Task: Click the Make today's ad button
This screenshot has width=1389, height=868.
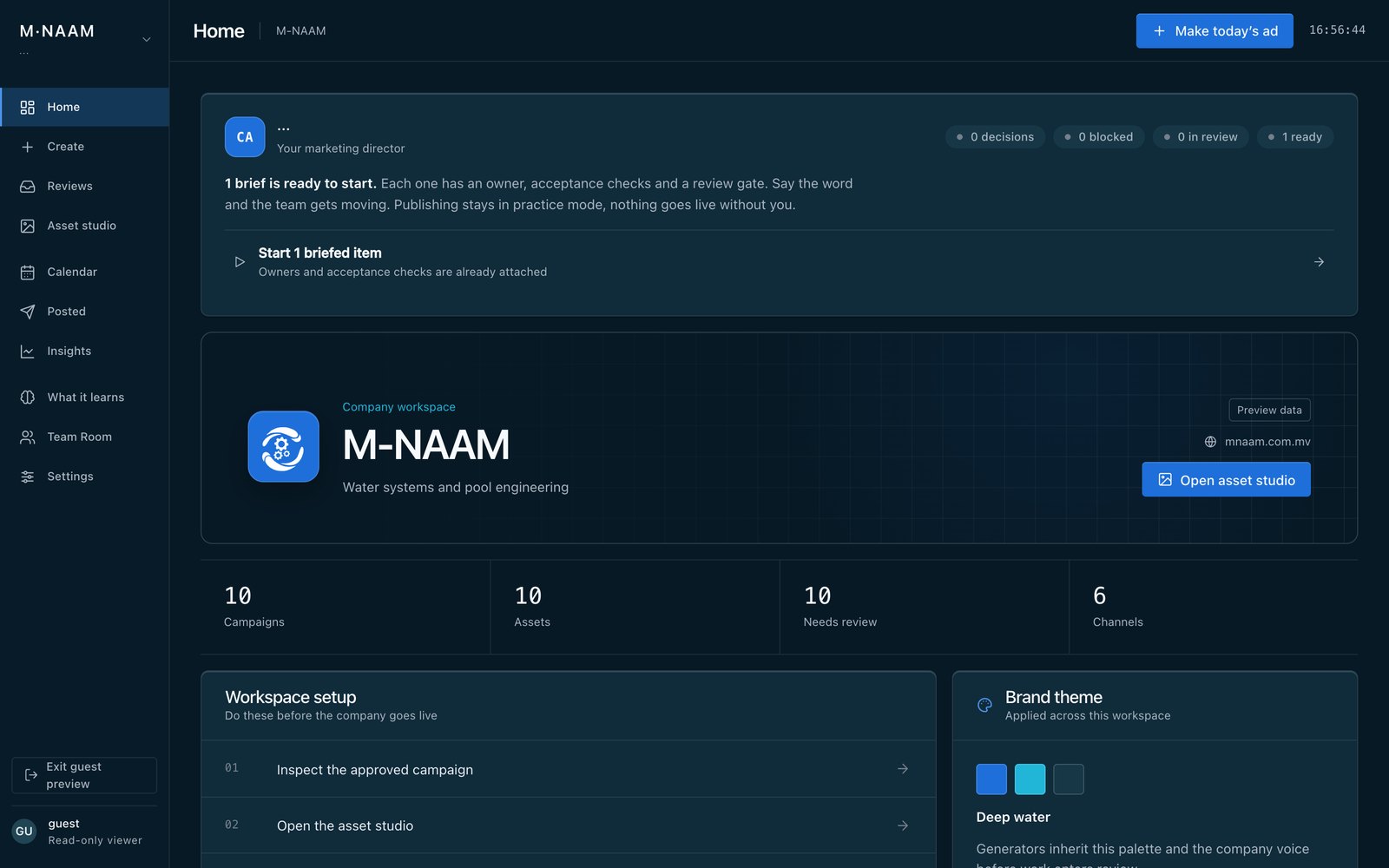Action: click(1215, 30)
